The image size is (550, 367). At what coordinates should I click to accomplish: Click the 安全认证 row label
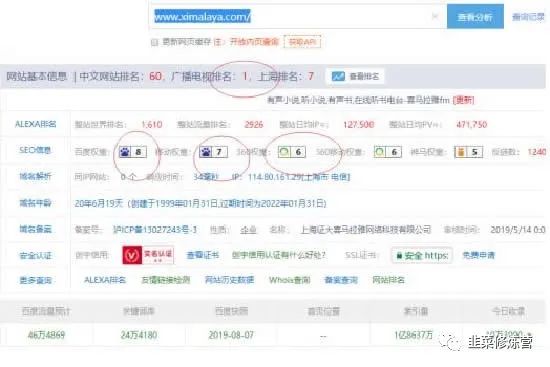tap(35, 255)
